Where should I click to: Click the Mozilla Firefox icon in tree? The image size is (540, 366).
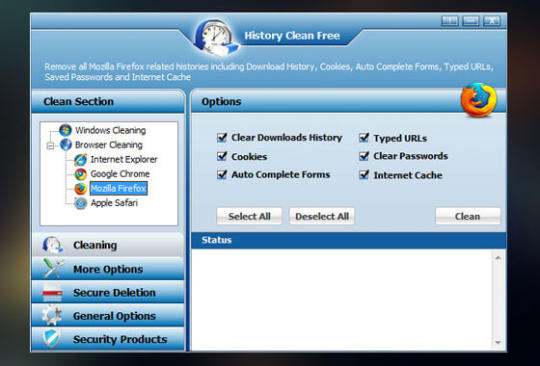(x=81, y=188)
